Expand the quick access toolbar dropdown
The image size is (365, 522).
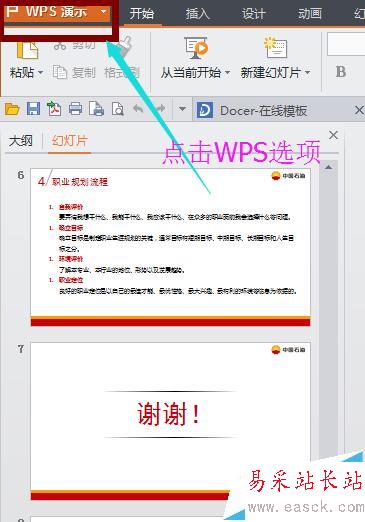(x=182, y=109)
